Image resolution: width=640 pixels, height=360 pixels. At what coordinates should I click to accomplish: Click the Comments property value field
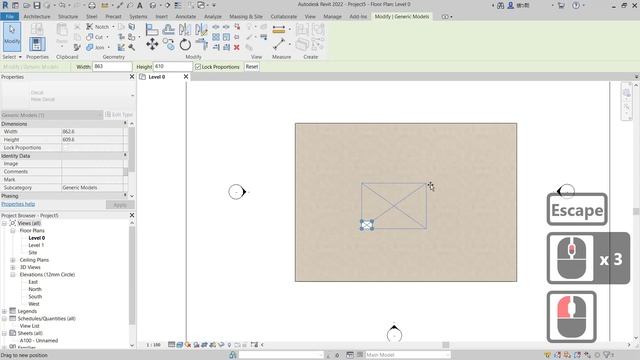(x=92, y=171)
